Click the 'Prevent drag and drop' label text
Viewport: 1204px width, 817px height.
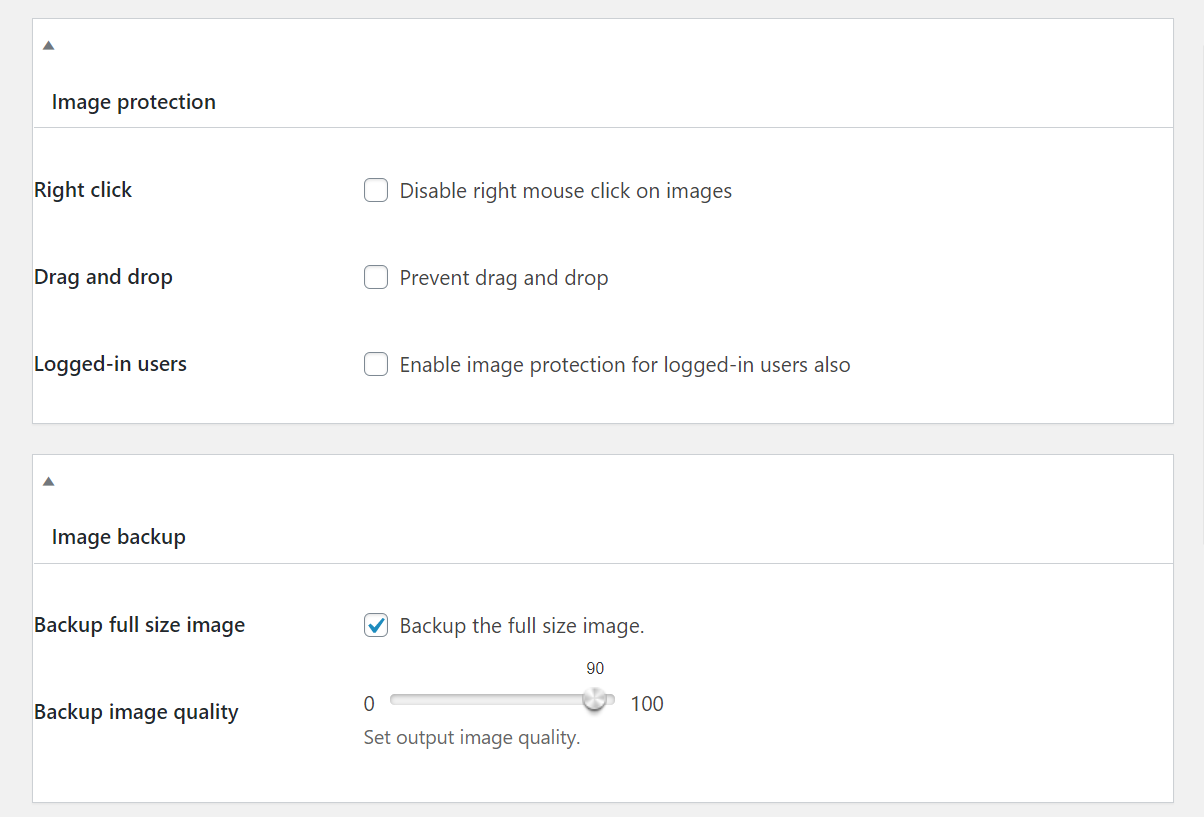click(x=503, y=278)
